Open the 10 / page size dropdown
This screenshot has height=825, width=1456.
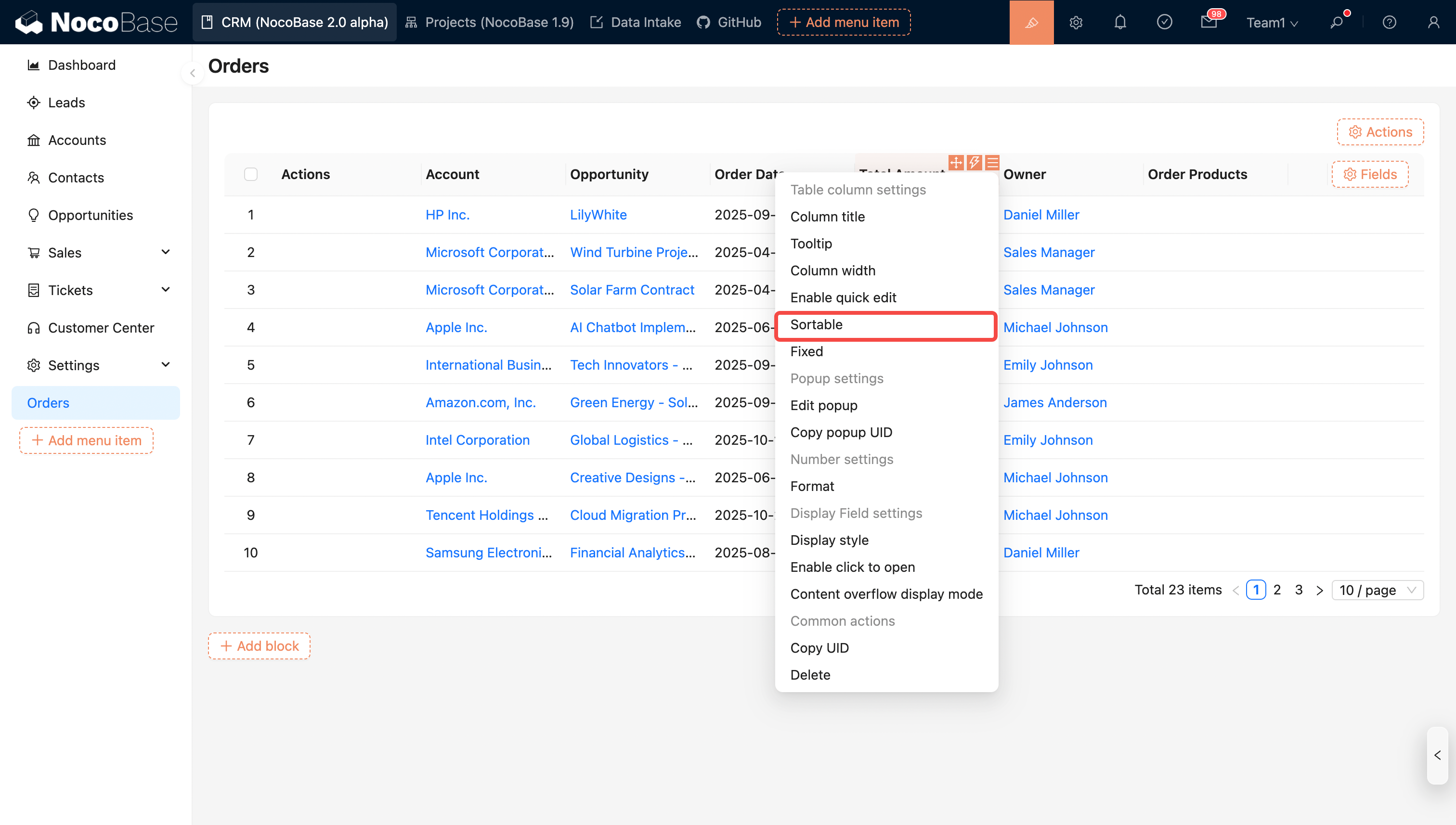[1377, 590]
